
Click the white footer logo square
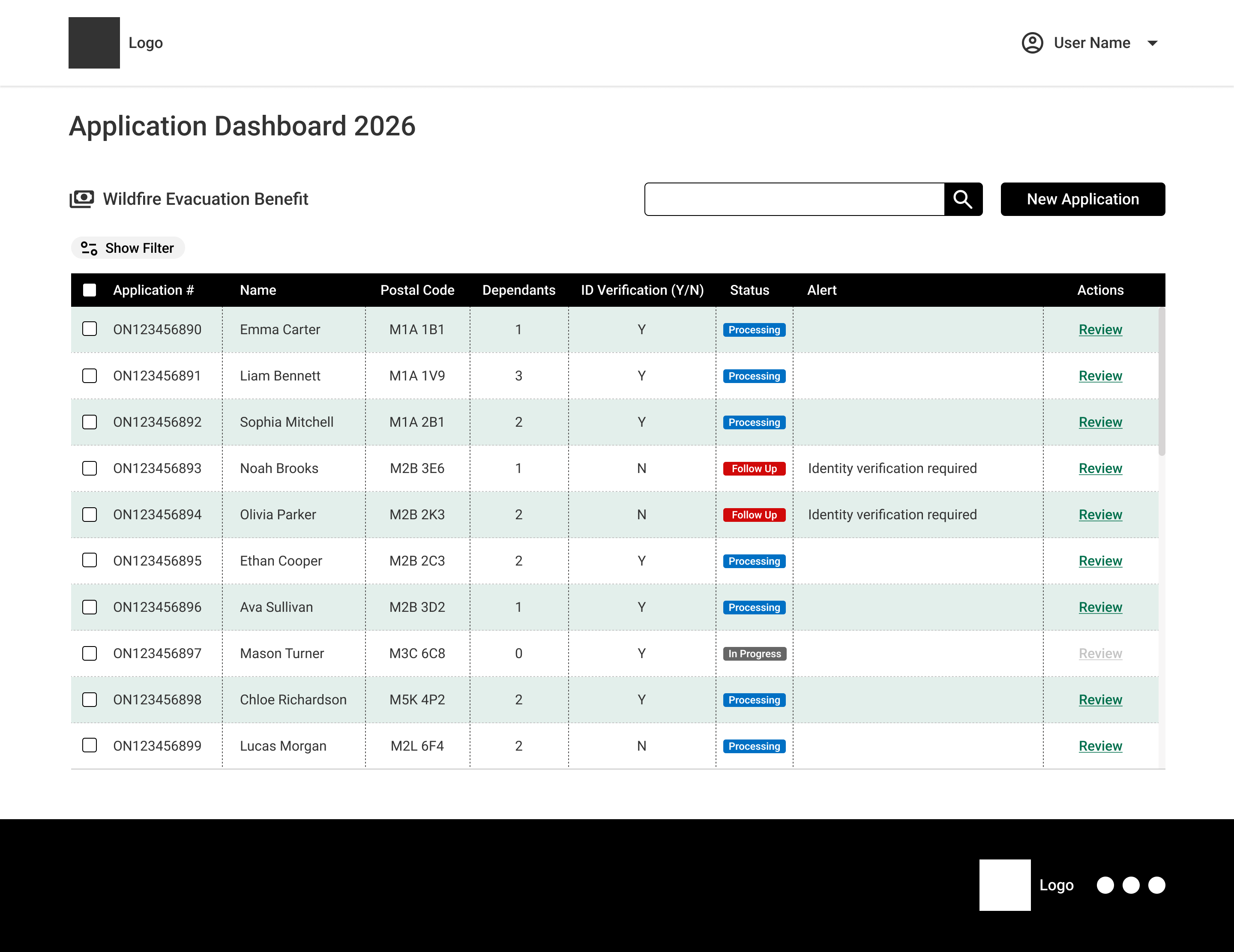pyautogui.click(x=1005, y=885)
